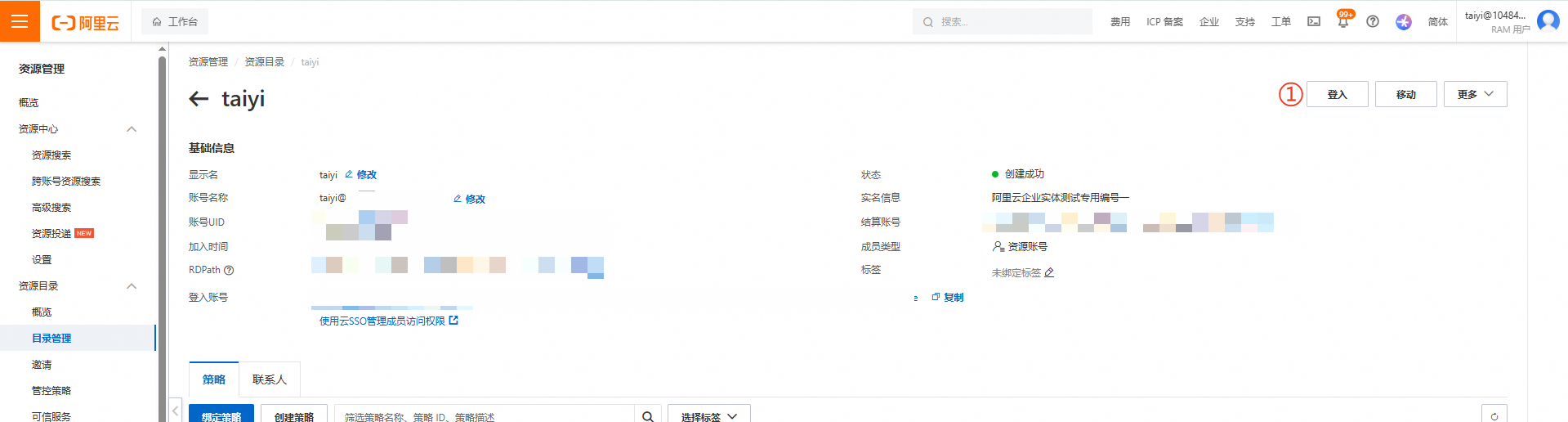The width and height of the screenshot is (1568, 422).
Task: Show RDPath help tooltip icon
Action: (x=229, y=270)
